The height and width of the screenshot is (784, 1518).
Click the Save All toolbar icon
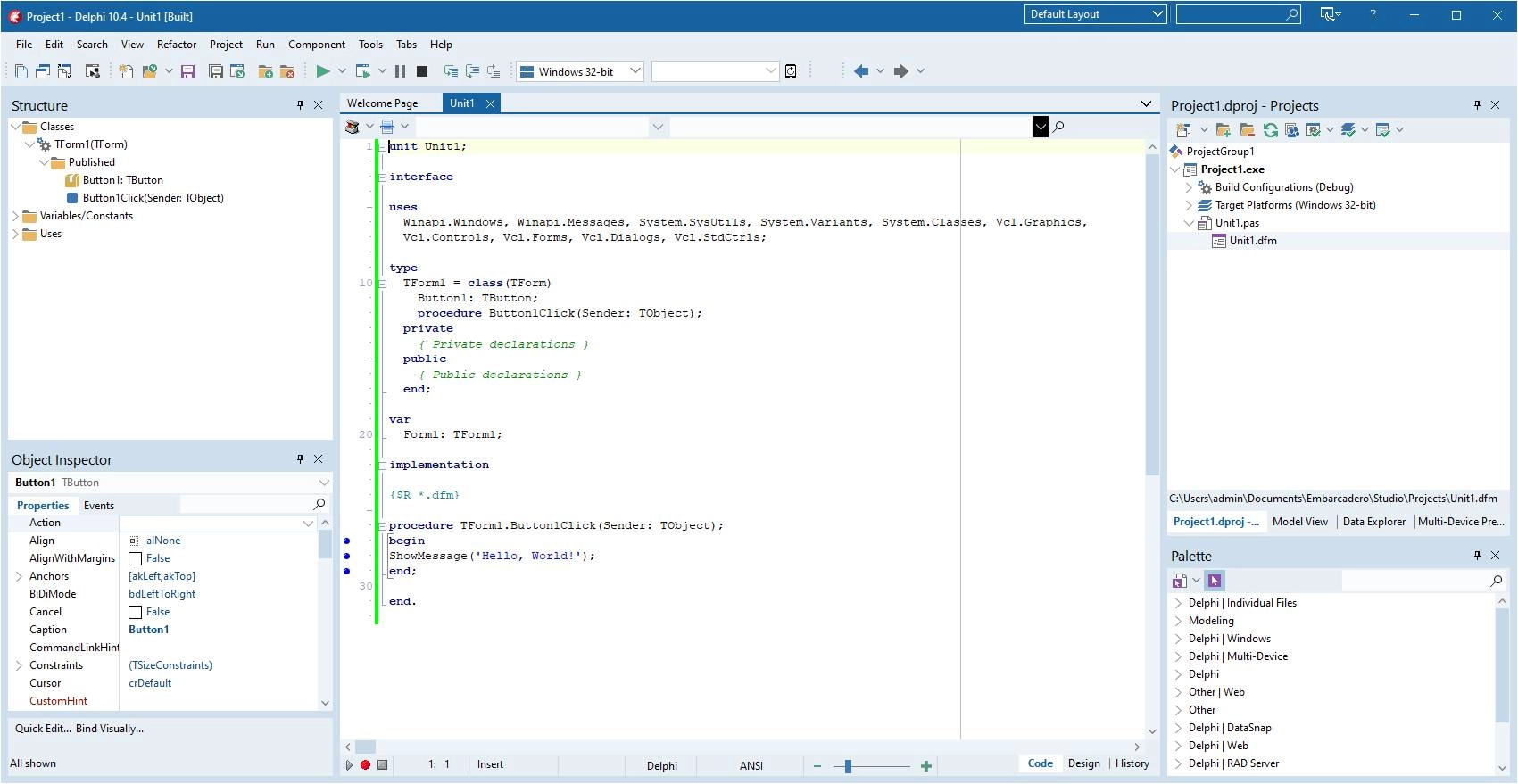(x=216, y=71)
